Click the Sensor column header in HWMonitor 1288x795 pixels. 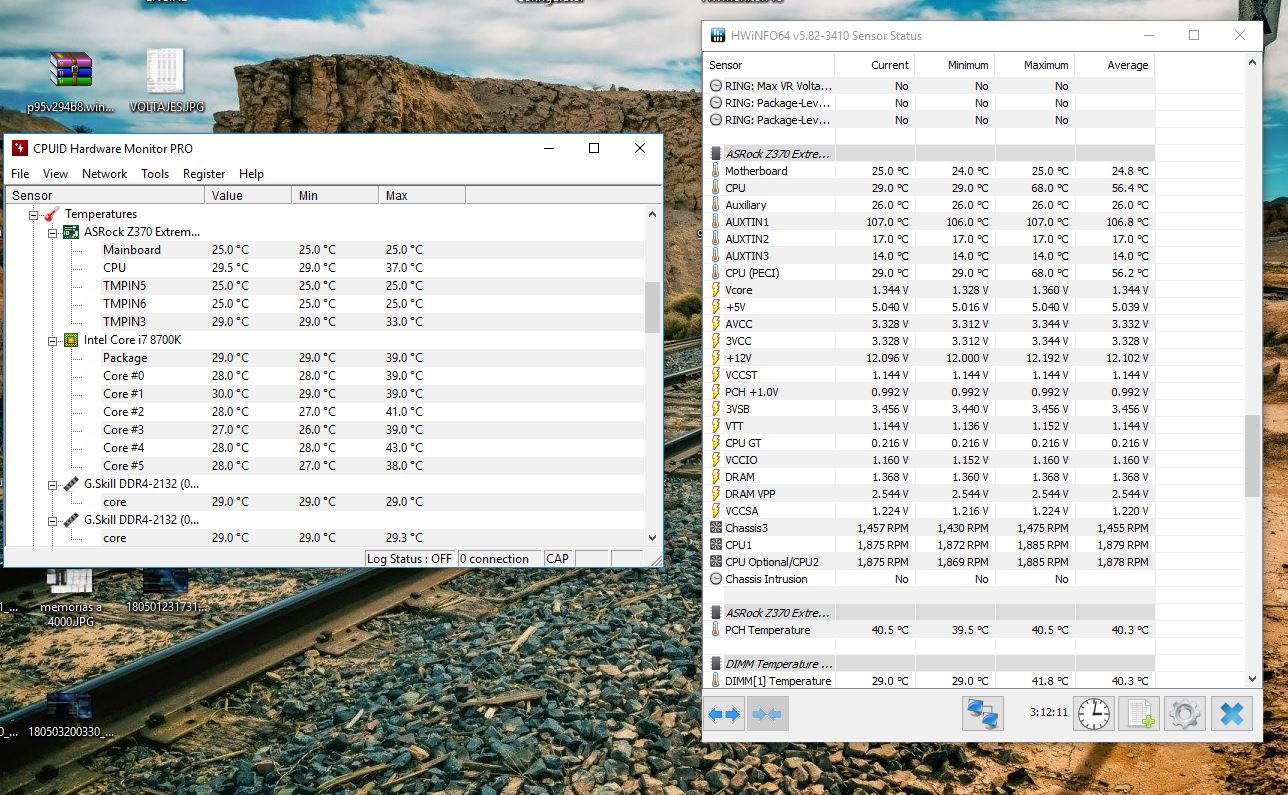coord(105,195)
